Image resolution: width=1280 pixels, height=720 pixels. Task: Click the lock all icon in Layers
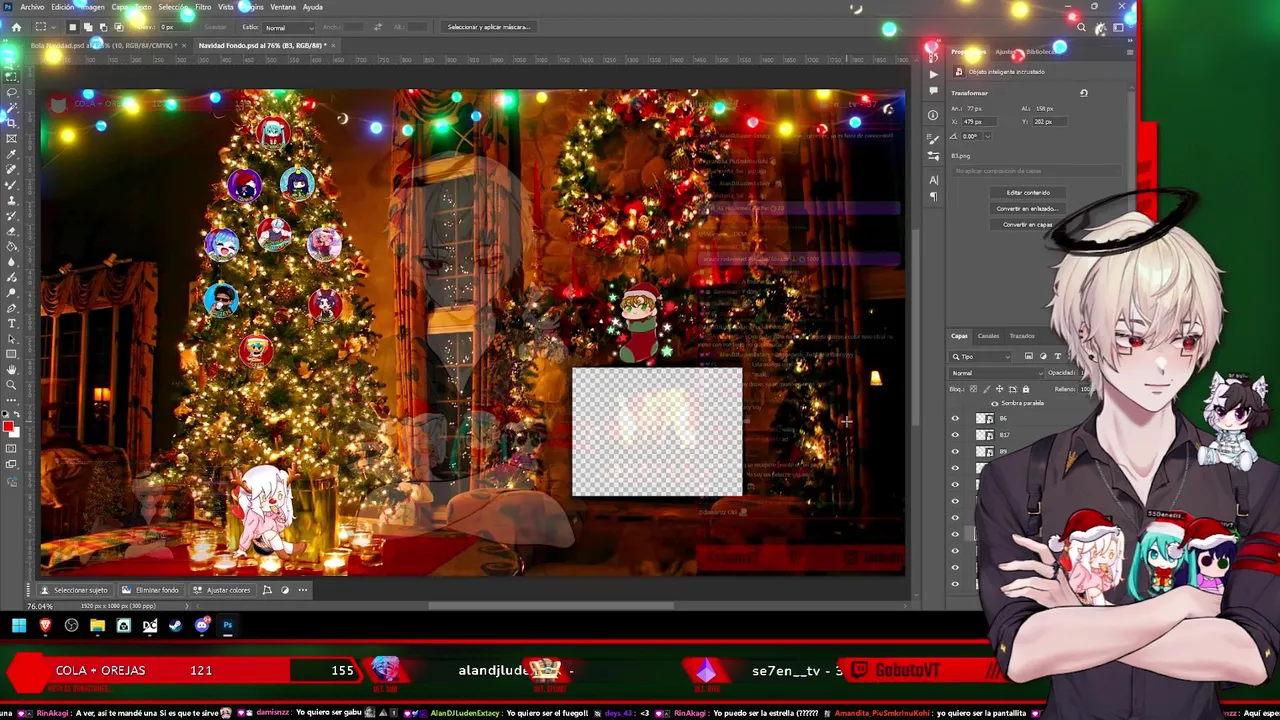click(x=1026, y=389)
